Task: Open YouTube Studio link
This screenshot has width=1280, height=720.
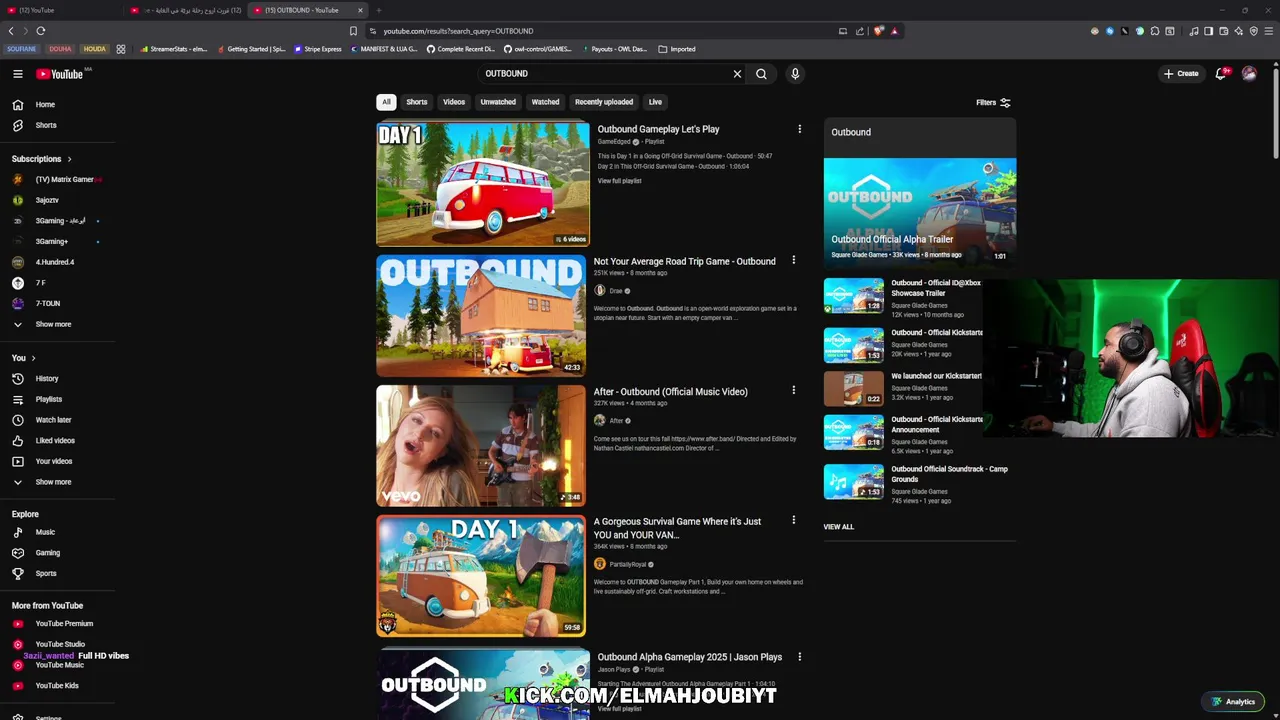Action: [x=58, y=644]
